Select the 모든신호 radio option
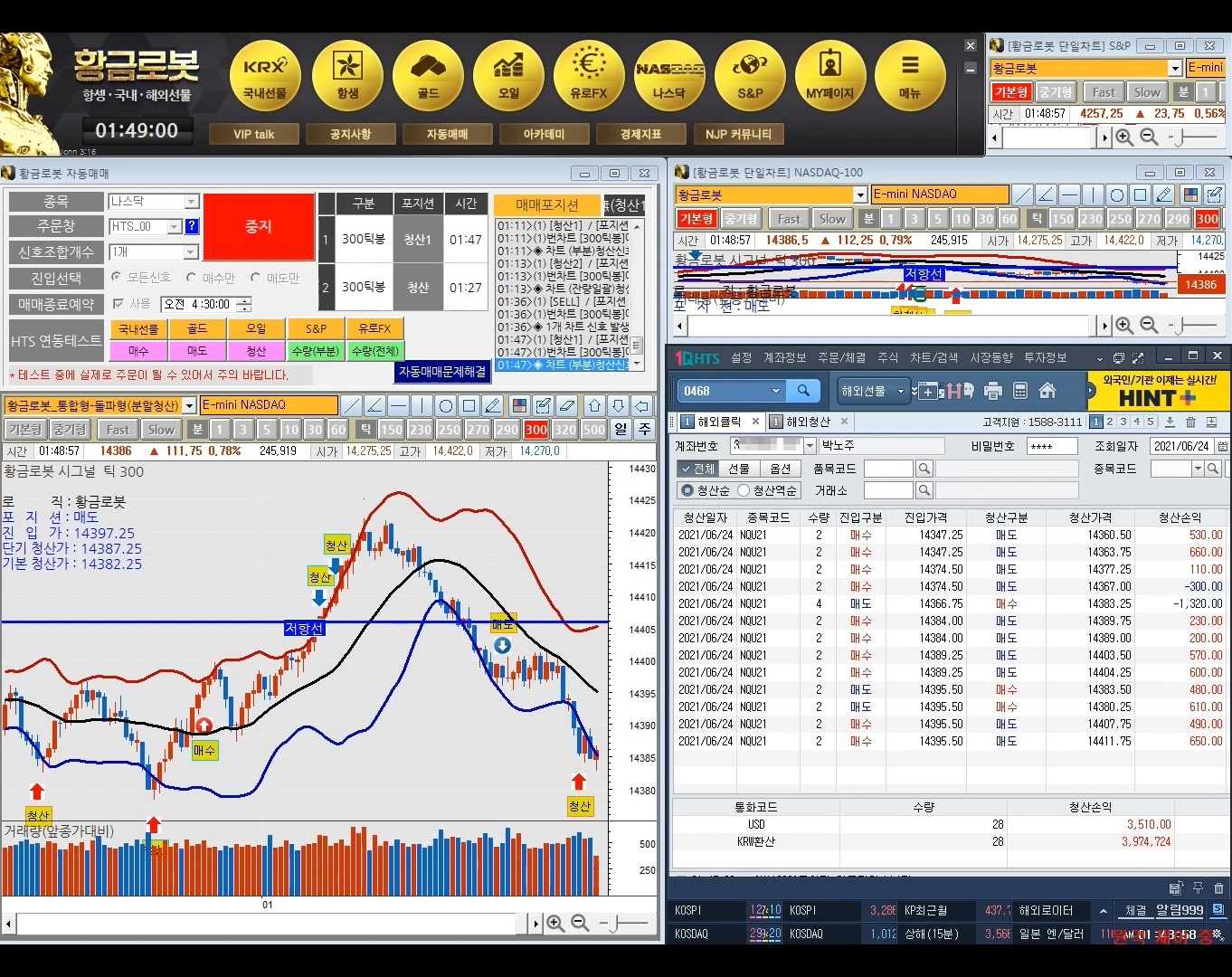Screen dimensions: 1232x977 (x=116, y=277)
